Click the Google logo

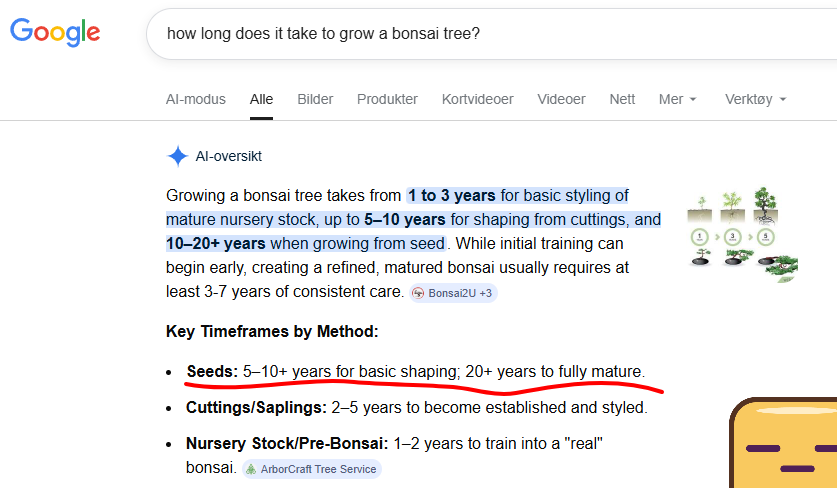click(x=55, y=32)
